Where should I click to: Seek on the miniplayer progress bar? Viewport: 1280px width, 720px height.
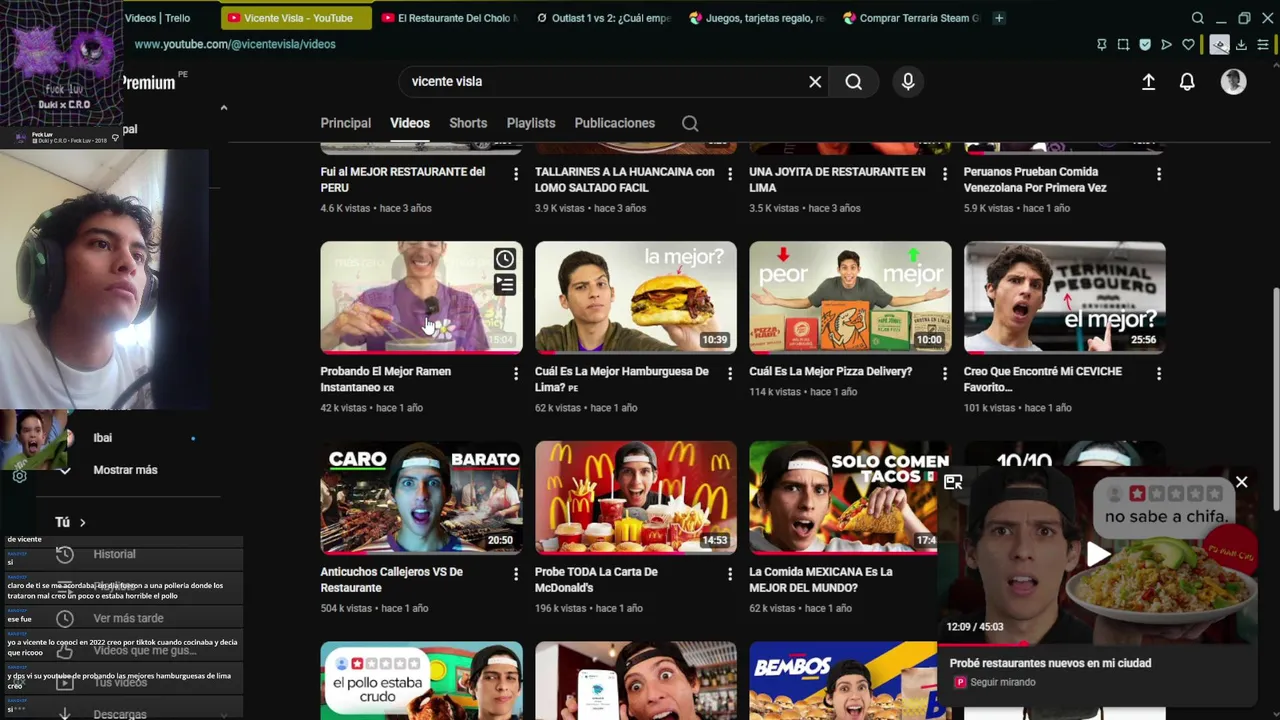coord(1097,643)
